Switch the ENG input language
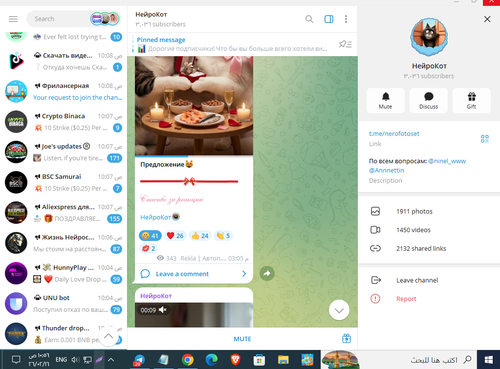 point(61,360)
